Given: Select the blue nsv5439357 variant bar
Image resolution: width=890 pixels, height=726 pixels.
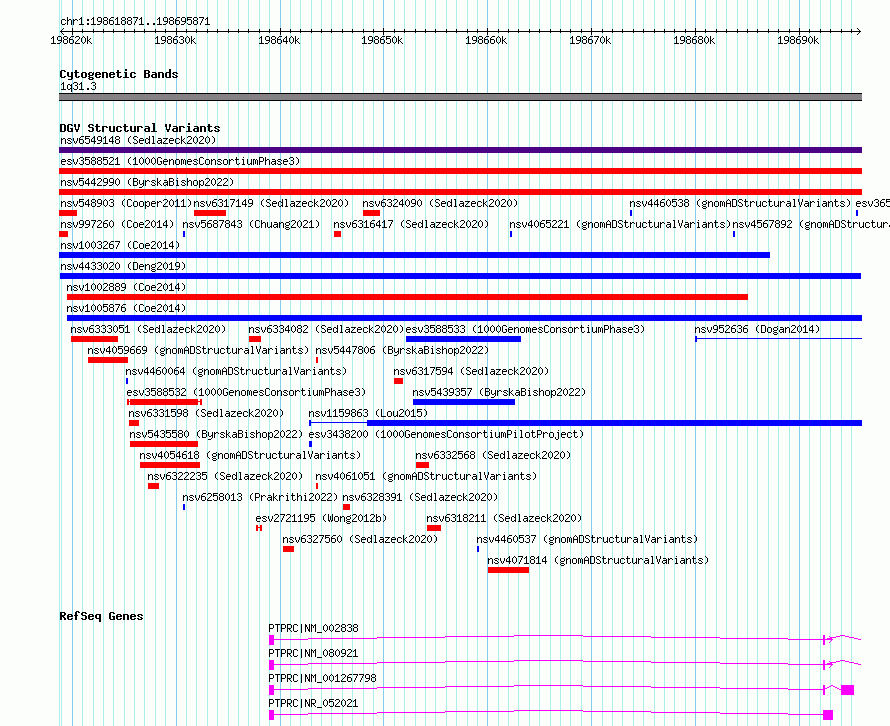Looking at the screenshot, I should coord(464,402).
